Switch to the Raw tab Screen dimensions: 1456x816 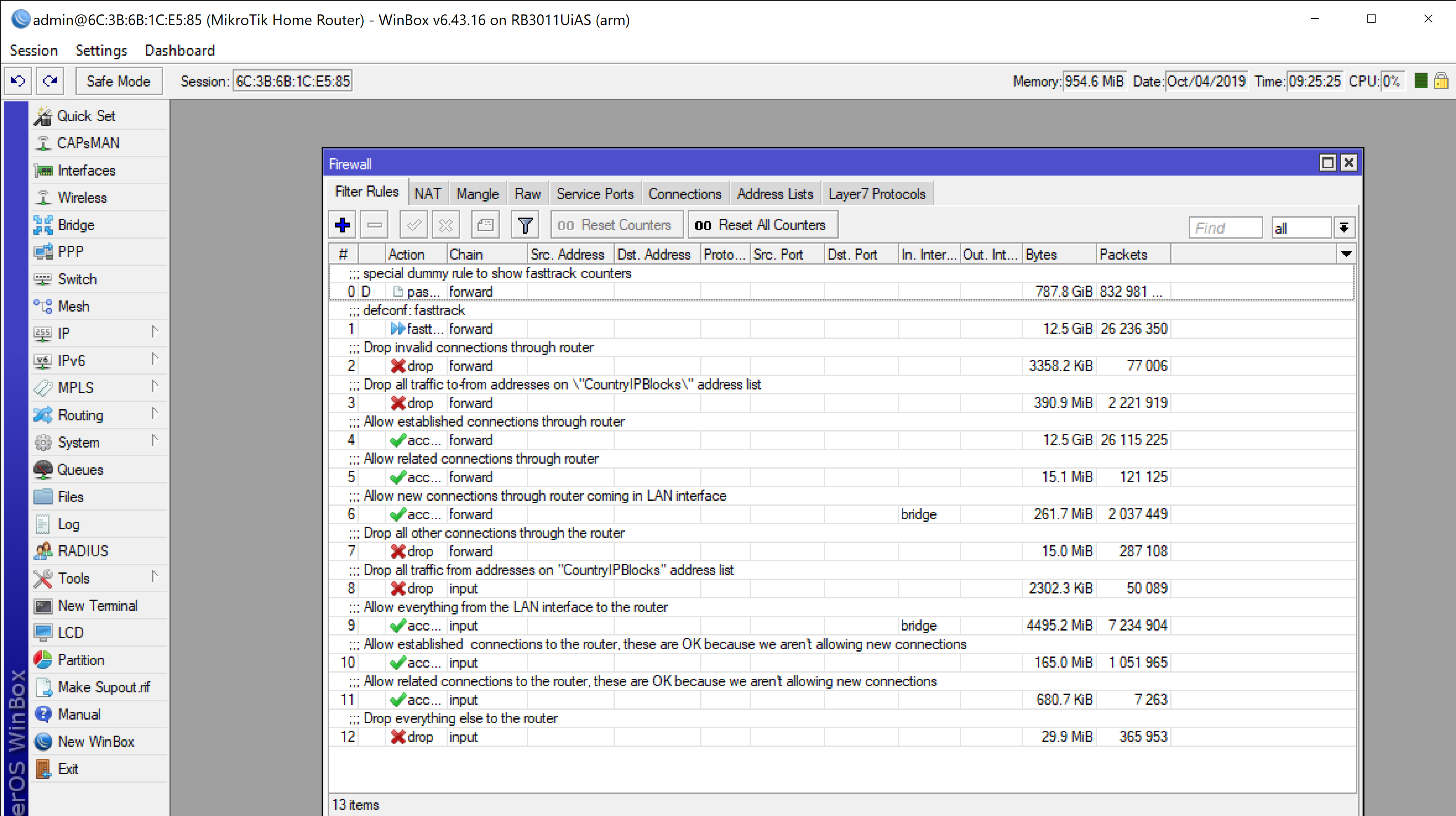527,194
